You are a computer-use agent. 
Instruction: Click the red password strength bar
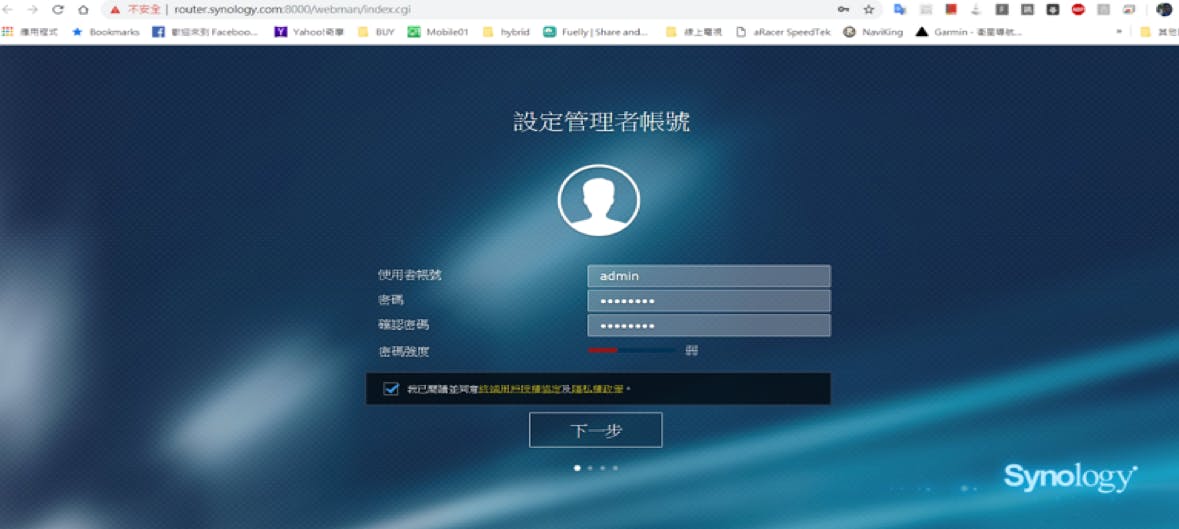coord(603,350)
